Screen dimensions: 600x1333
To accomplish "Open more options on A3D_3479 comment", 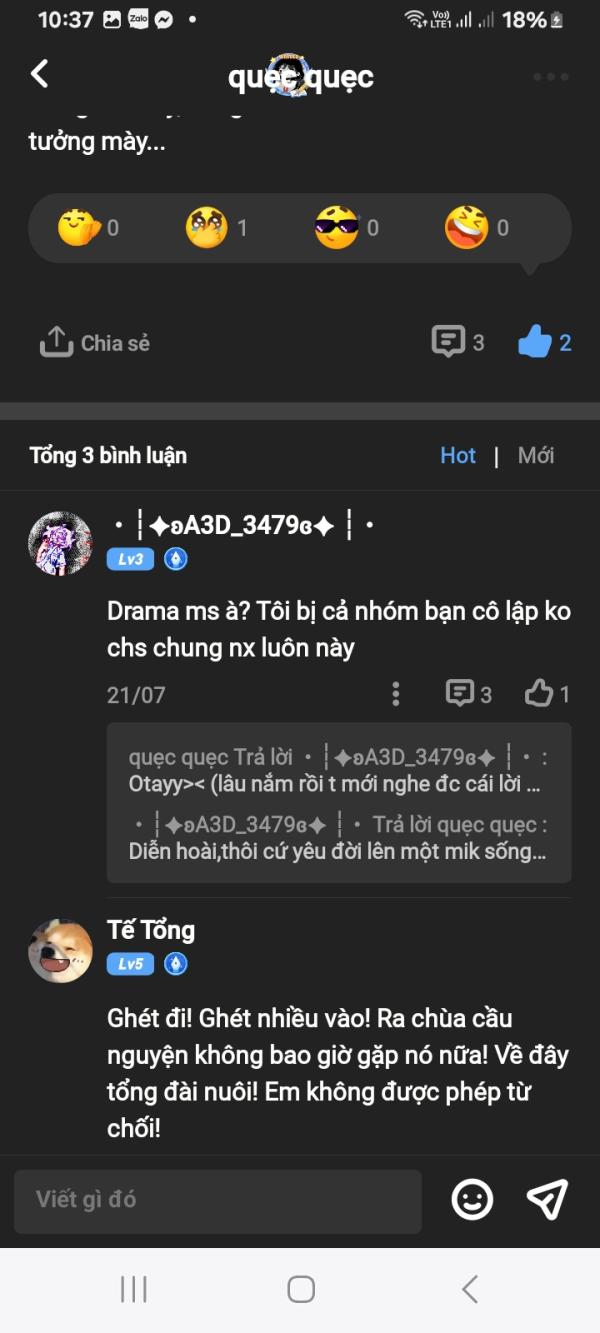I will point(396,694).
